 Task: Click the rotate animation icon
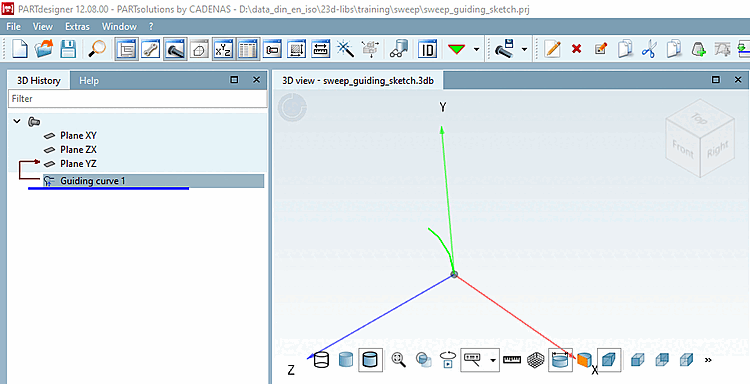(x=448, y=360)
